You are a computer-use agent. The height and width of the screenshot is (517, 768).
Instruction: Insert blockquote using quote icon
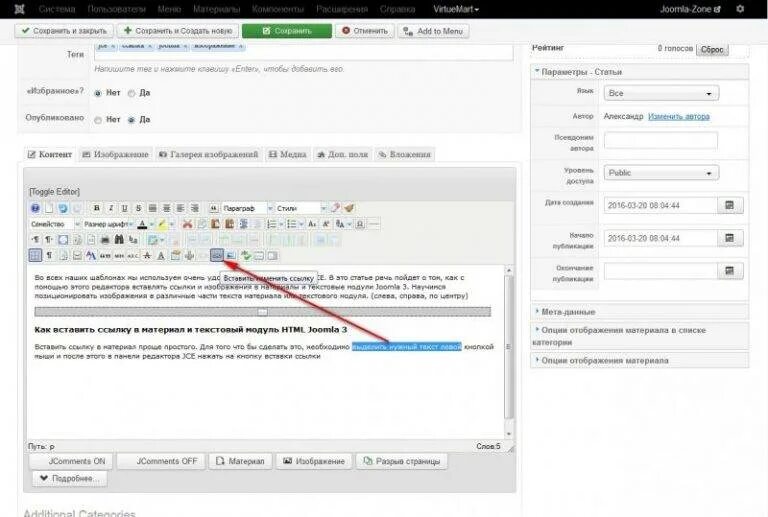[214, 208]
